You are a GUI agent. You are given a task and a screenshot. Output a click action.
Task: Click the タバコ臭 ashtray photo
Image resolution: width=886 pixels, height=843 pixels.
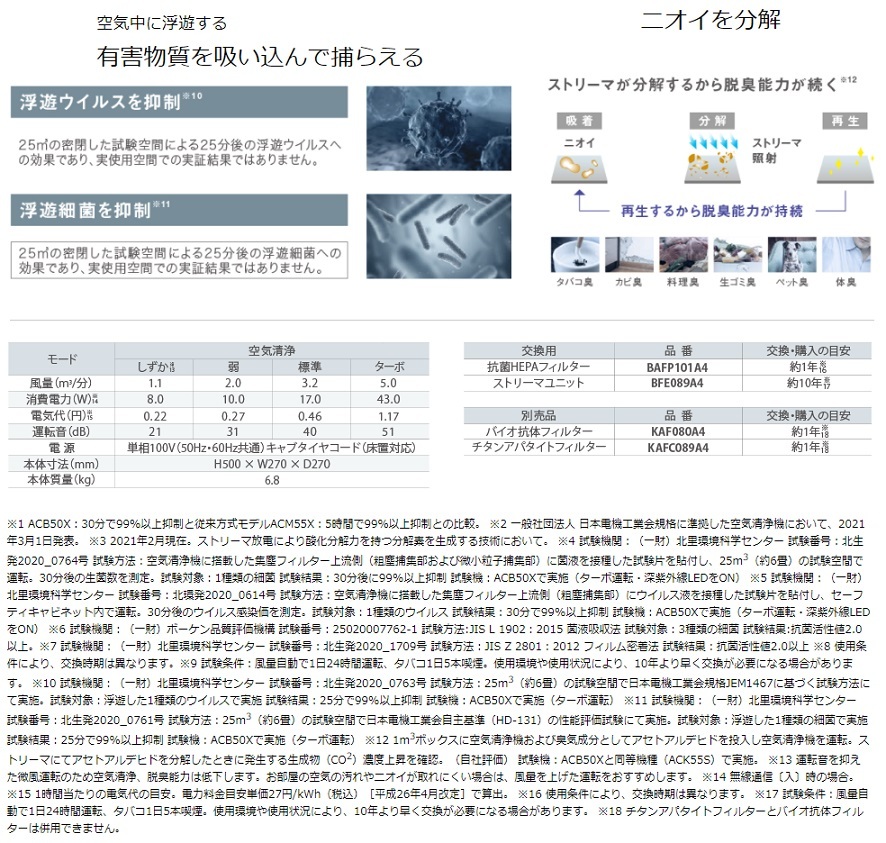pyautogui.click(x=575, y=255)
